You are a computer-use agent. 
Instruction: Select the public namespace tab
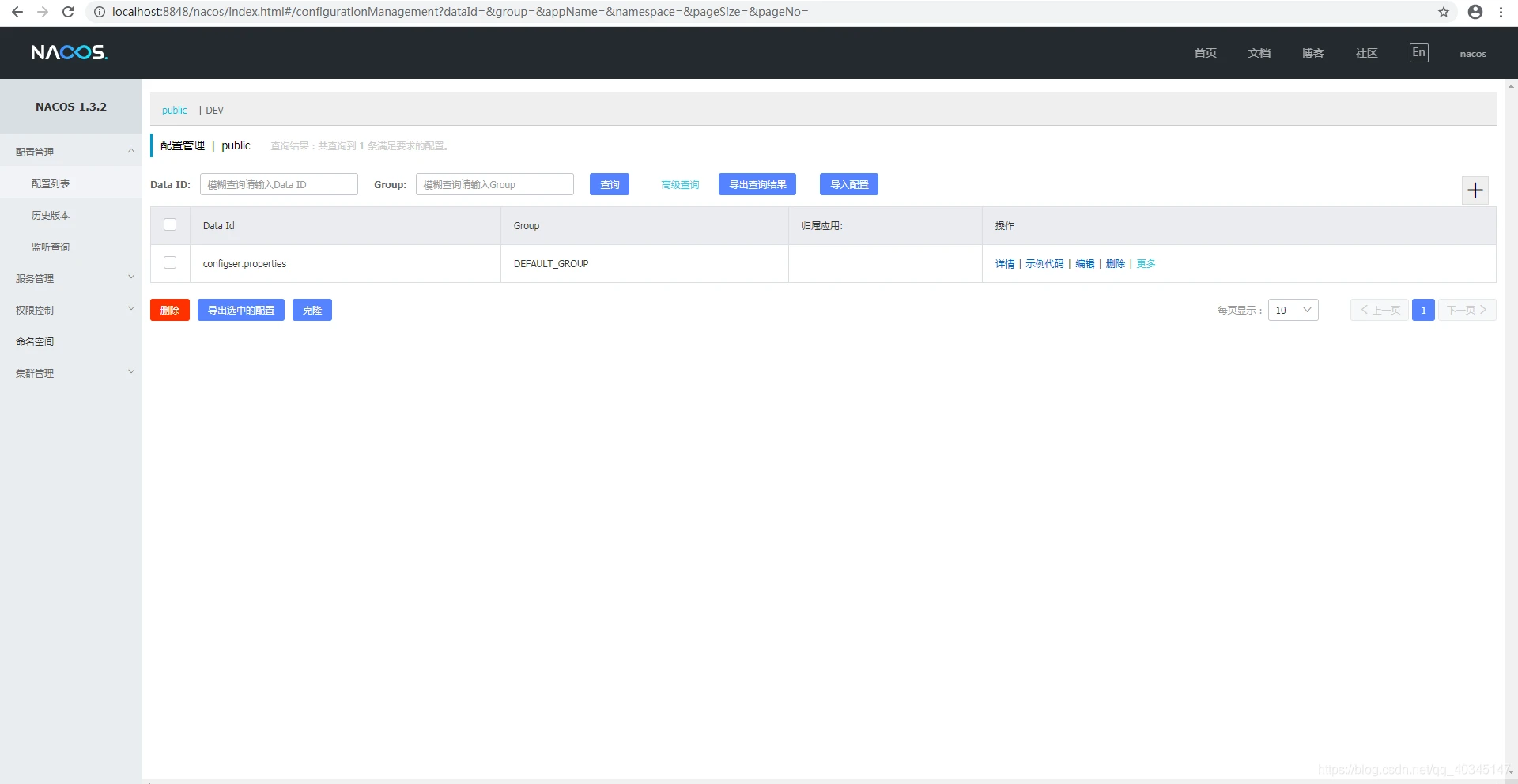pyautogui.click(x=174, y=110)
